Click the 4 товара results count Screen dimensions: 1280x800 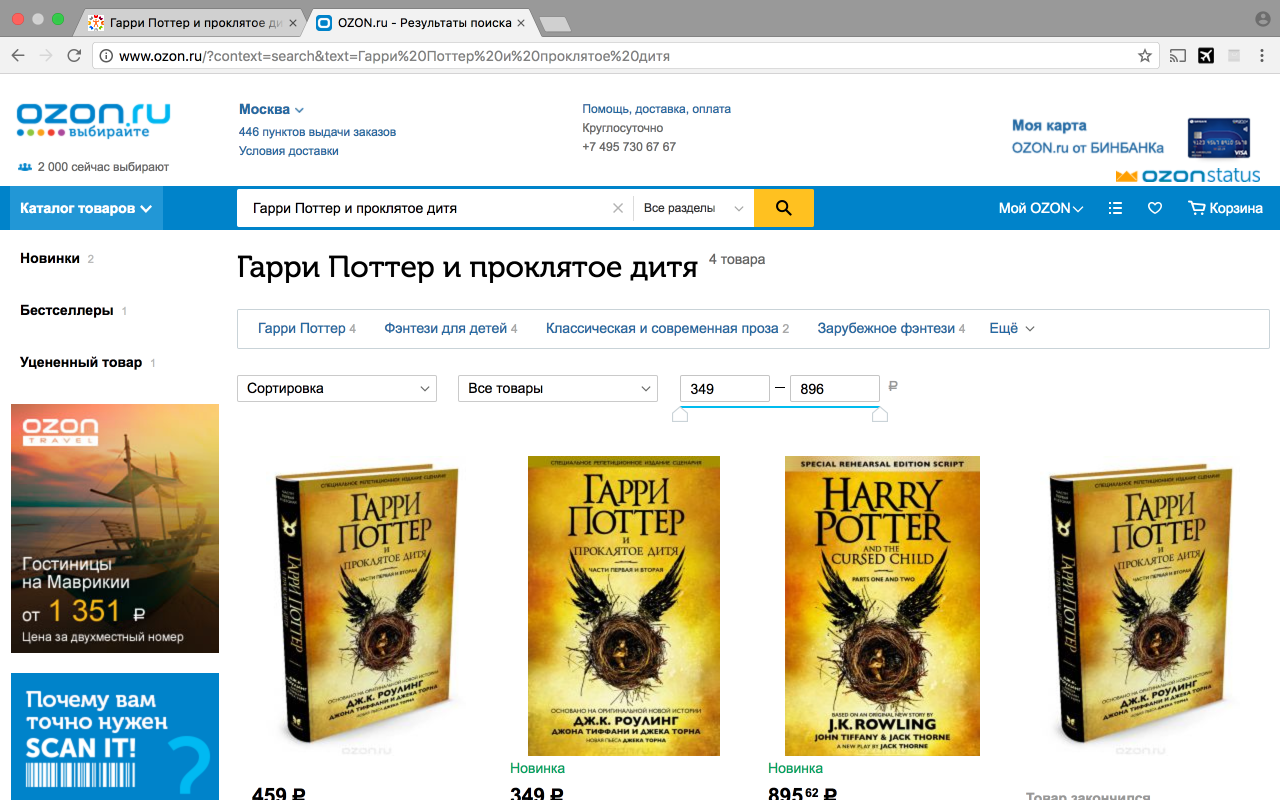[737, 259]
